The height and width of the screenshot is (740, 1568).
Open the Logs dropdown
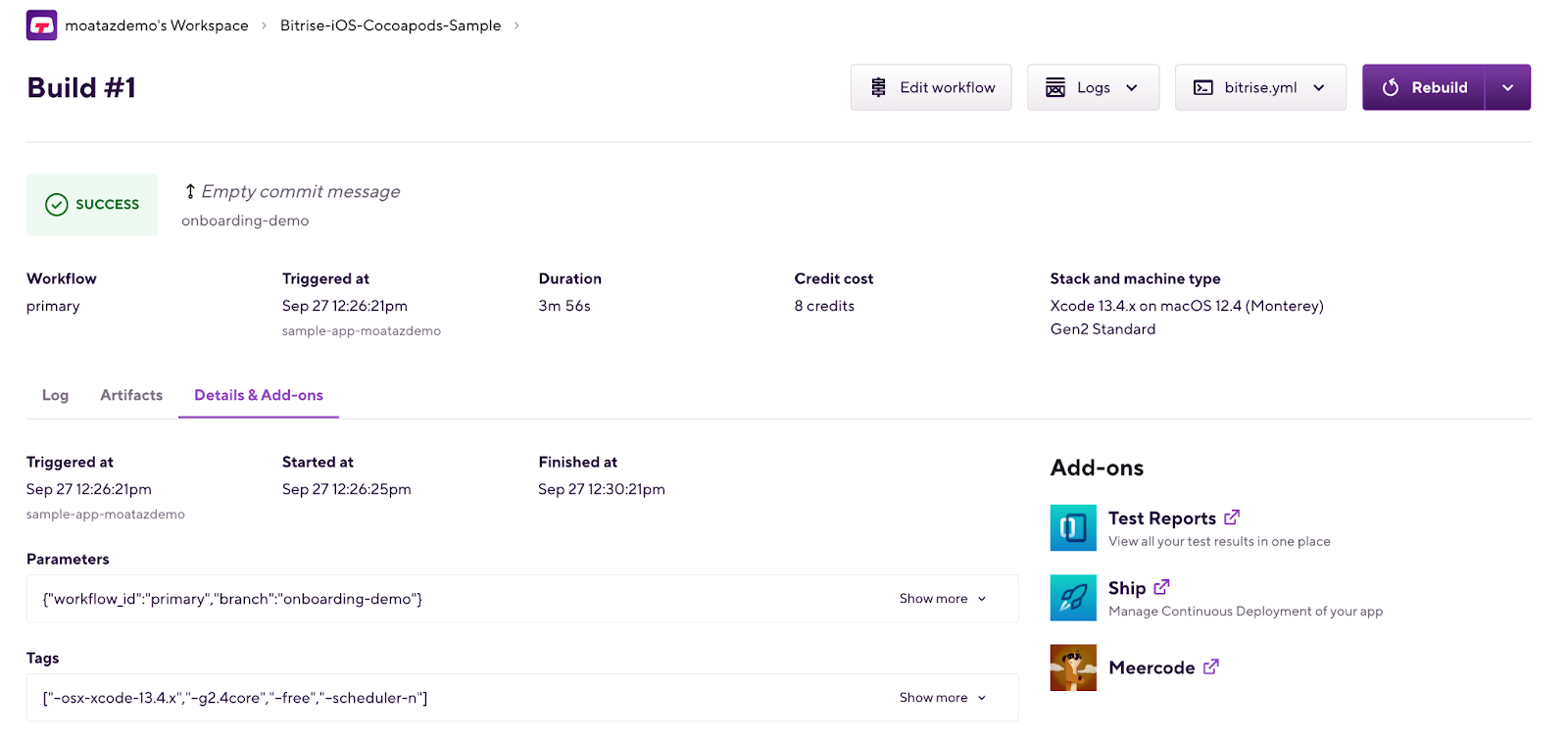click(1093, 87)
